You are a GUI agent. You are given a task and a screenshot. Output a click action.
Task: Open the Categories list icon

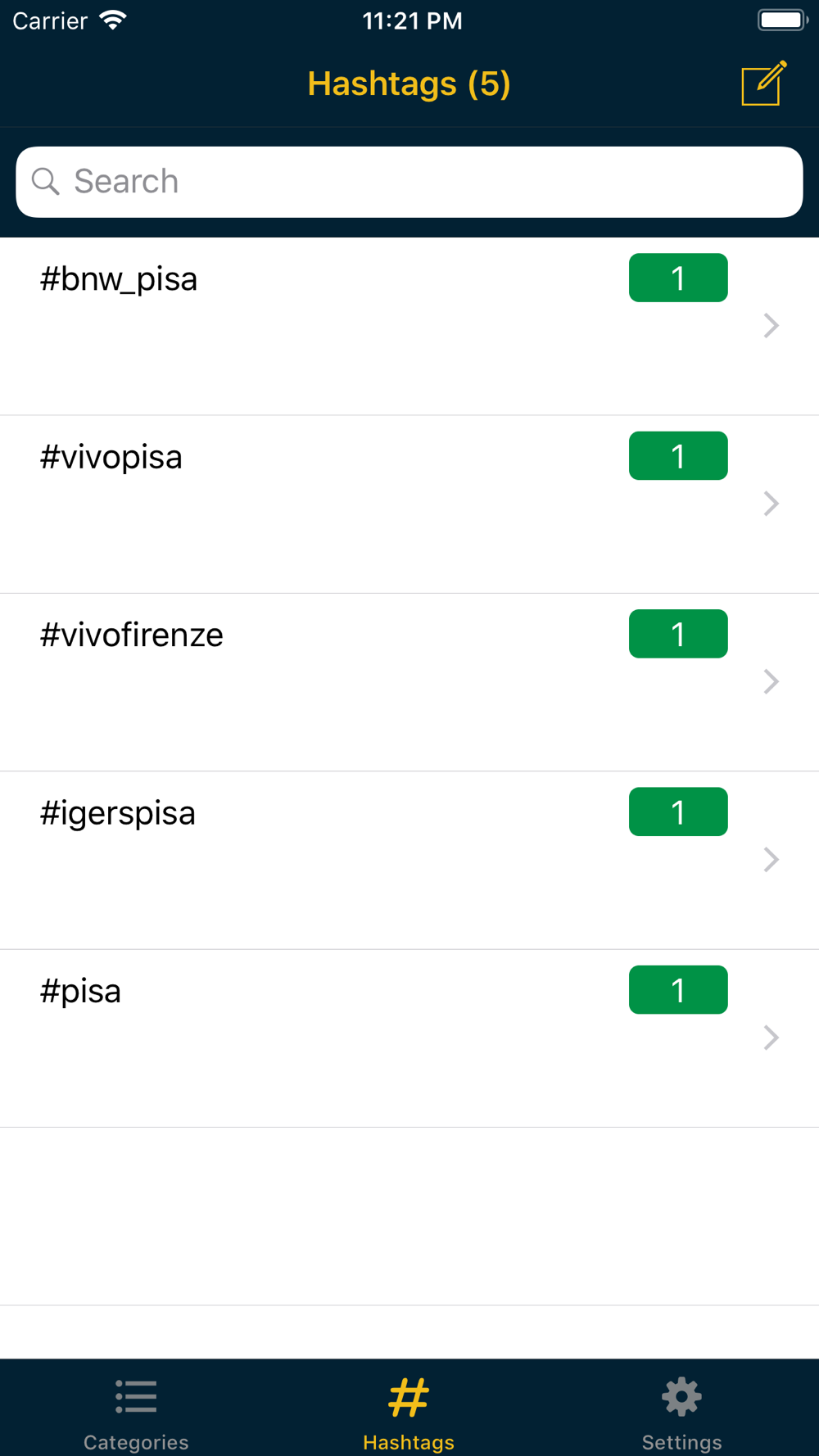coord(136,1396)
